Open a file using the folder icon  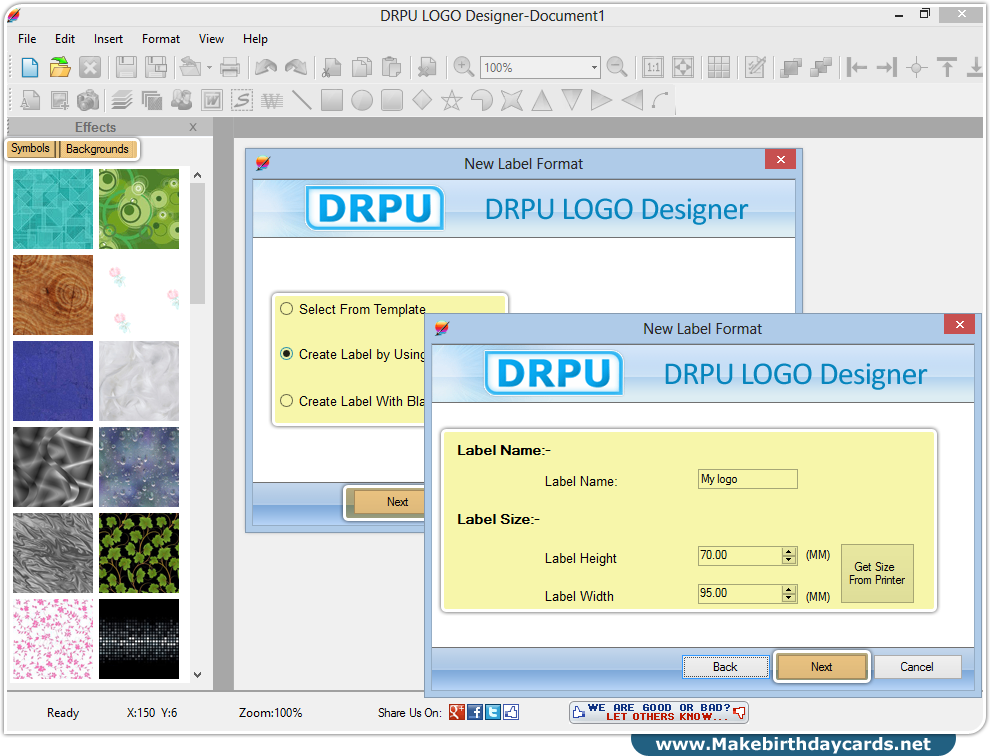(x=60, y=67)
